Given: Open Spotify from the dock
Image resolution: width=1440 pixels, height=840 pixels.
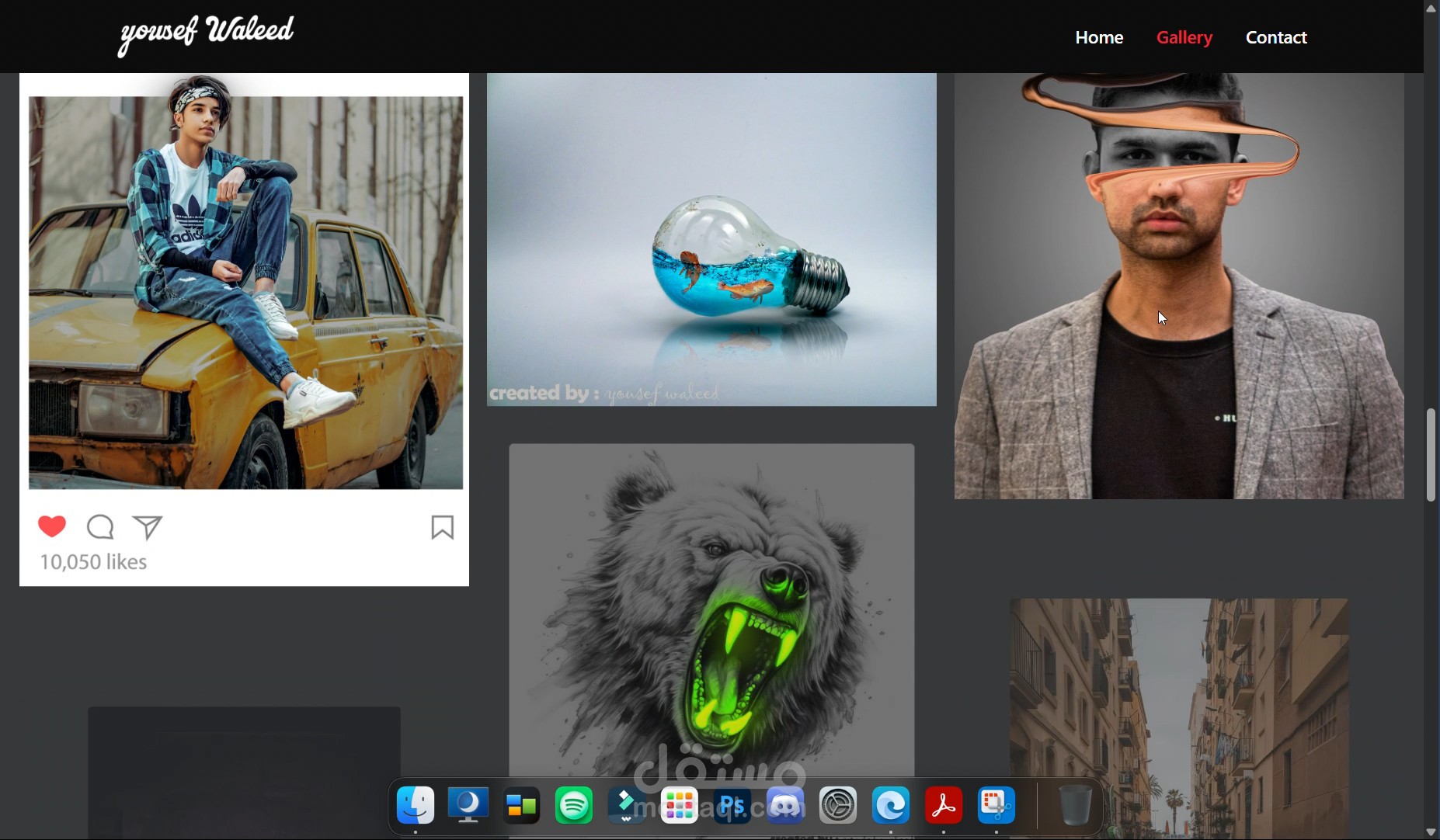Looking at the screenshot, I should point(574,806).
